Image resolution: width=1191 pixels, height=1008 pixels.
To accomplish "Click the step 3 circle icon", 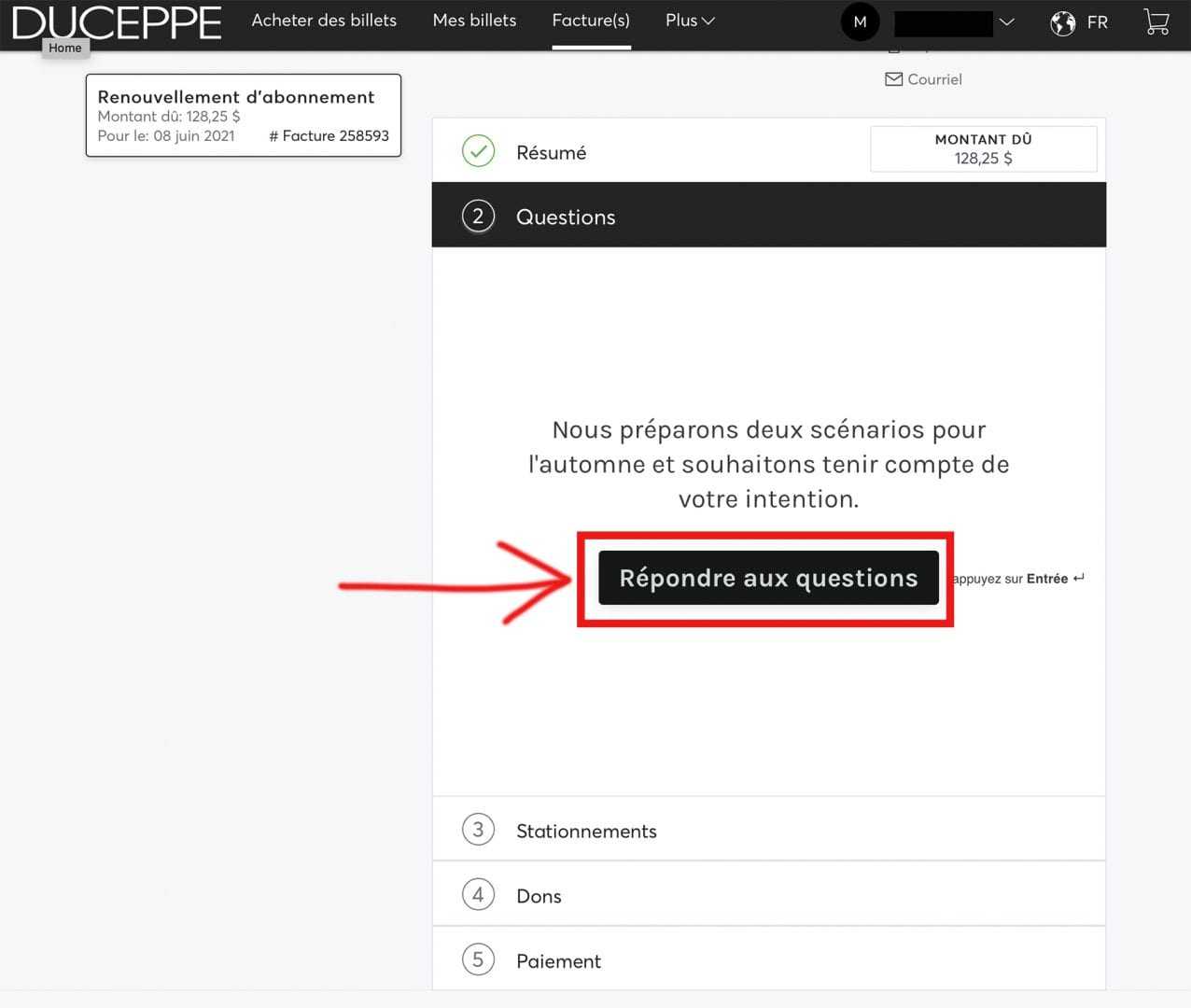I will tap(478, 829).
